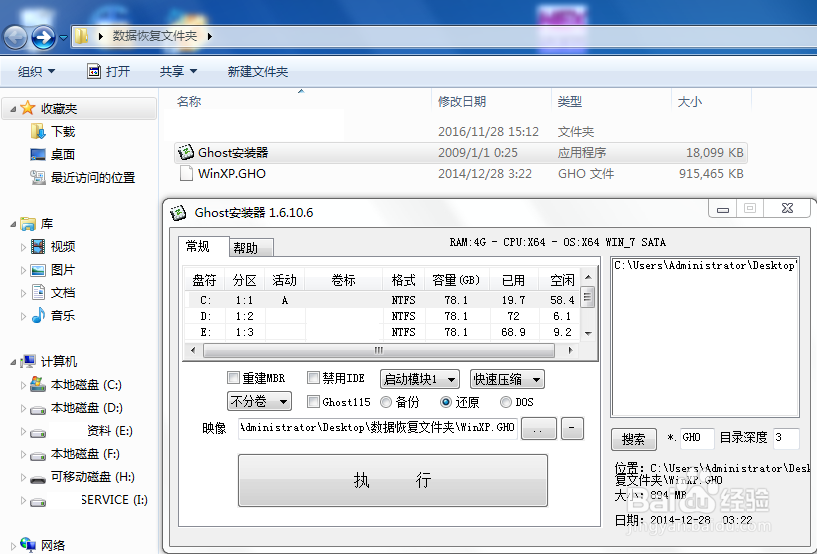Open 本地磁盘 (D:) drive
The width and height of the screenshot is (817, 554).
pyautogui.click(x=76, y=408)
